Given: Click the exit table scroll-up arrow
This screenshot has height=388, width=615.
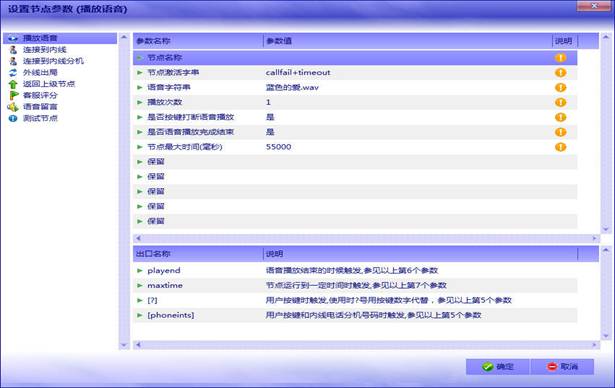Looking at the screenshot, I should (x=606, y=250).
